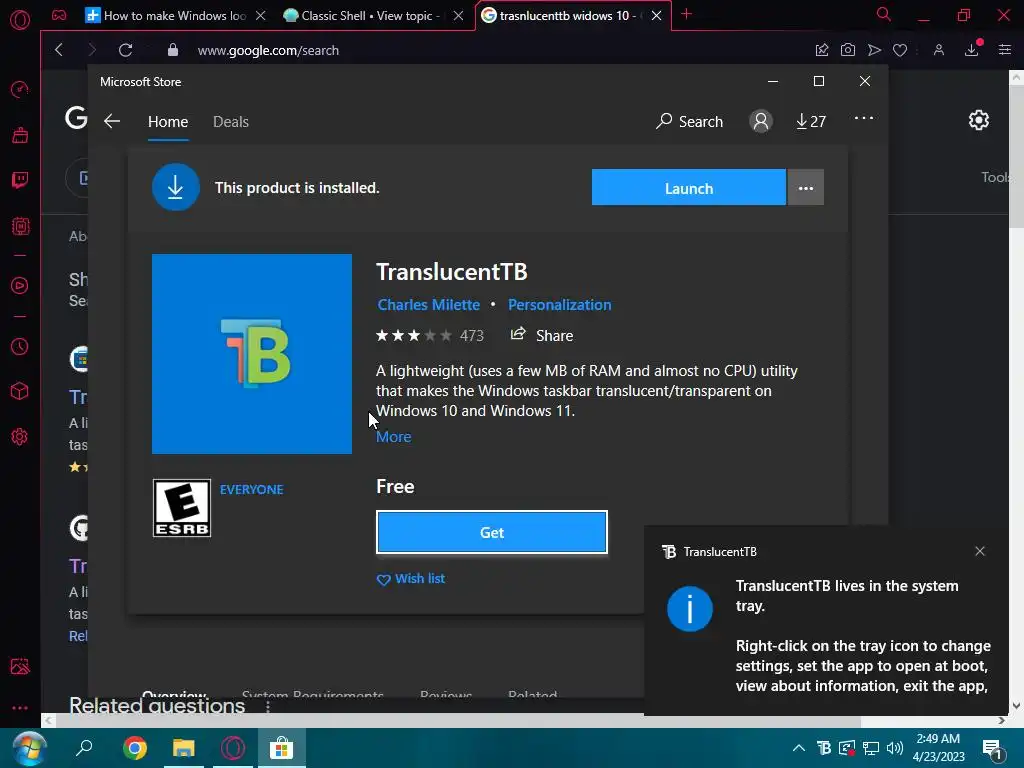Open history clock icon in Opera sidebar

(20, 346)
